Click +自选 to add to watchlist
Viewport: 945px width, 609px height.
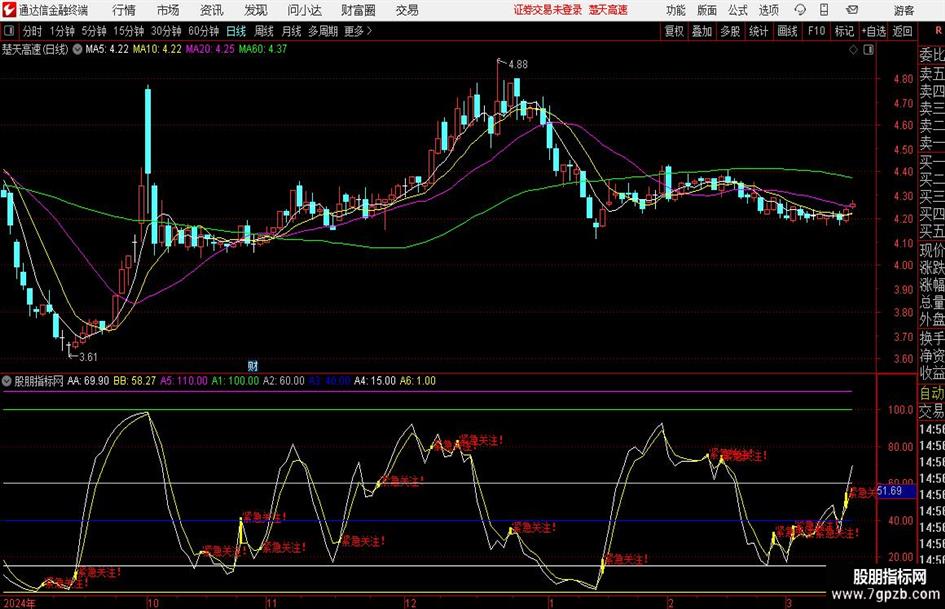click(x=873, y=31)
